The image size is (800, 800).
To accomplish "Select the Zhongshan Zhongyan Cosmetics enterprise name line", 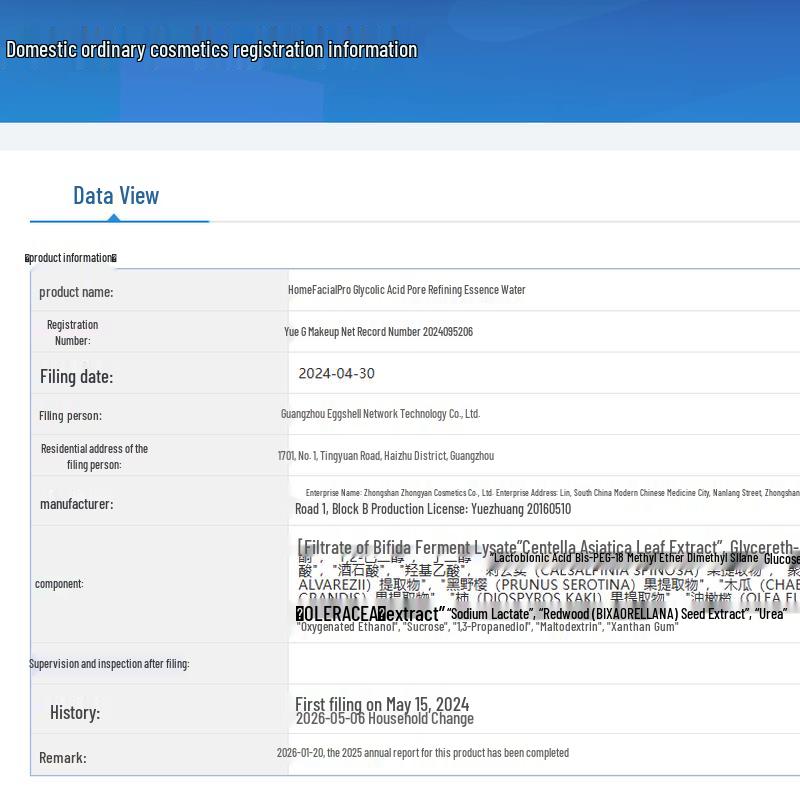I will coord(553,493).
